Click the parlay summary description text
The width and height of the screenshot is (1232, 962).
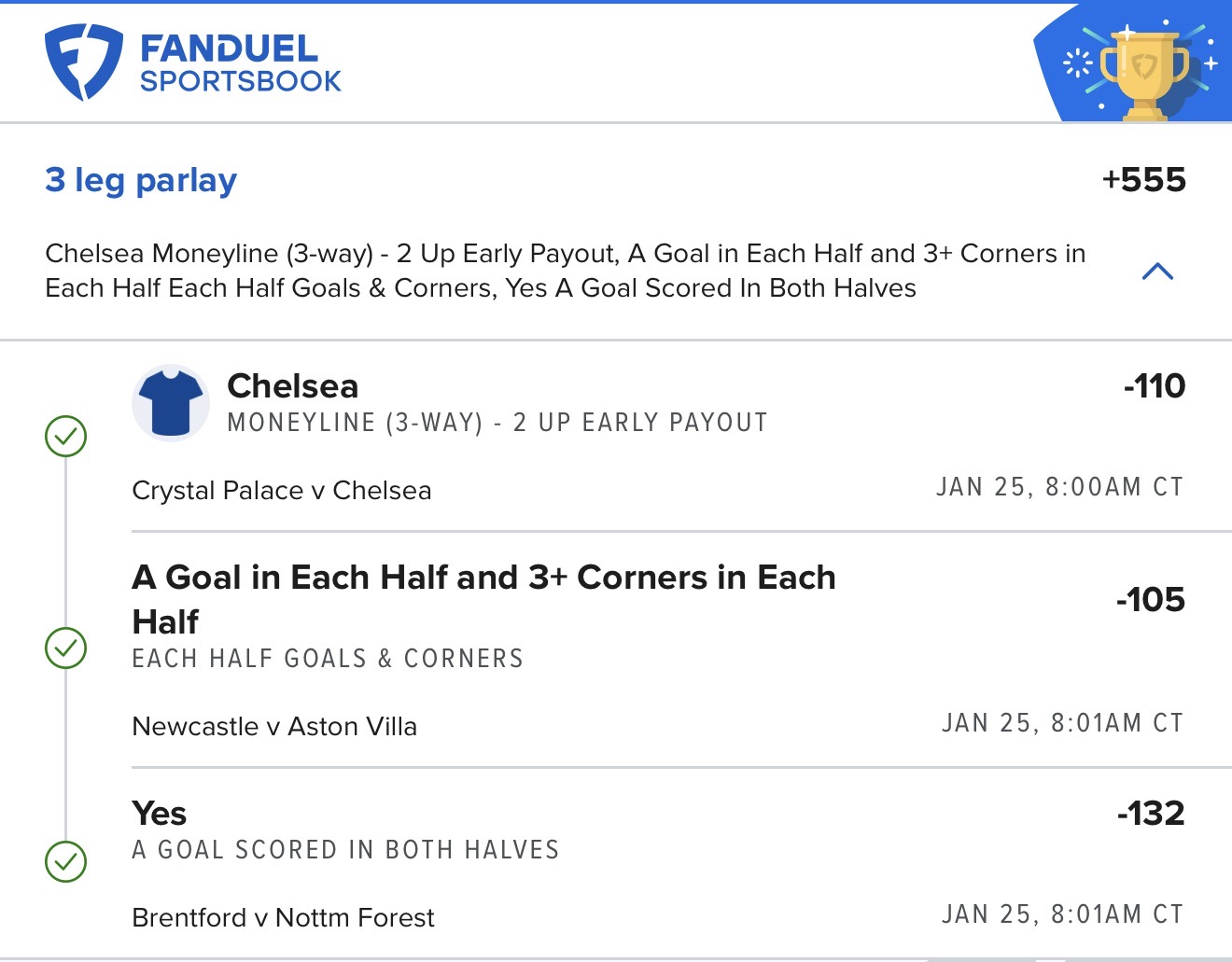[x=565, y=271]
